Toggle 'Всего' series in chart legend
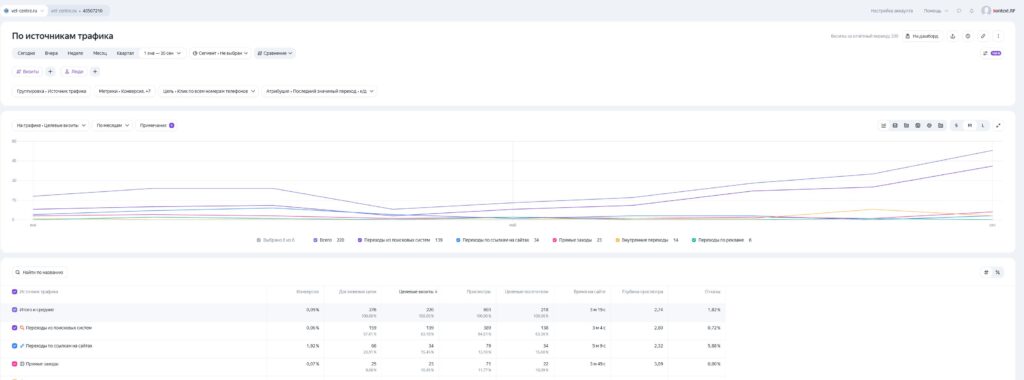 pyautogui.click(x=329, y=240)
